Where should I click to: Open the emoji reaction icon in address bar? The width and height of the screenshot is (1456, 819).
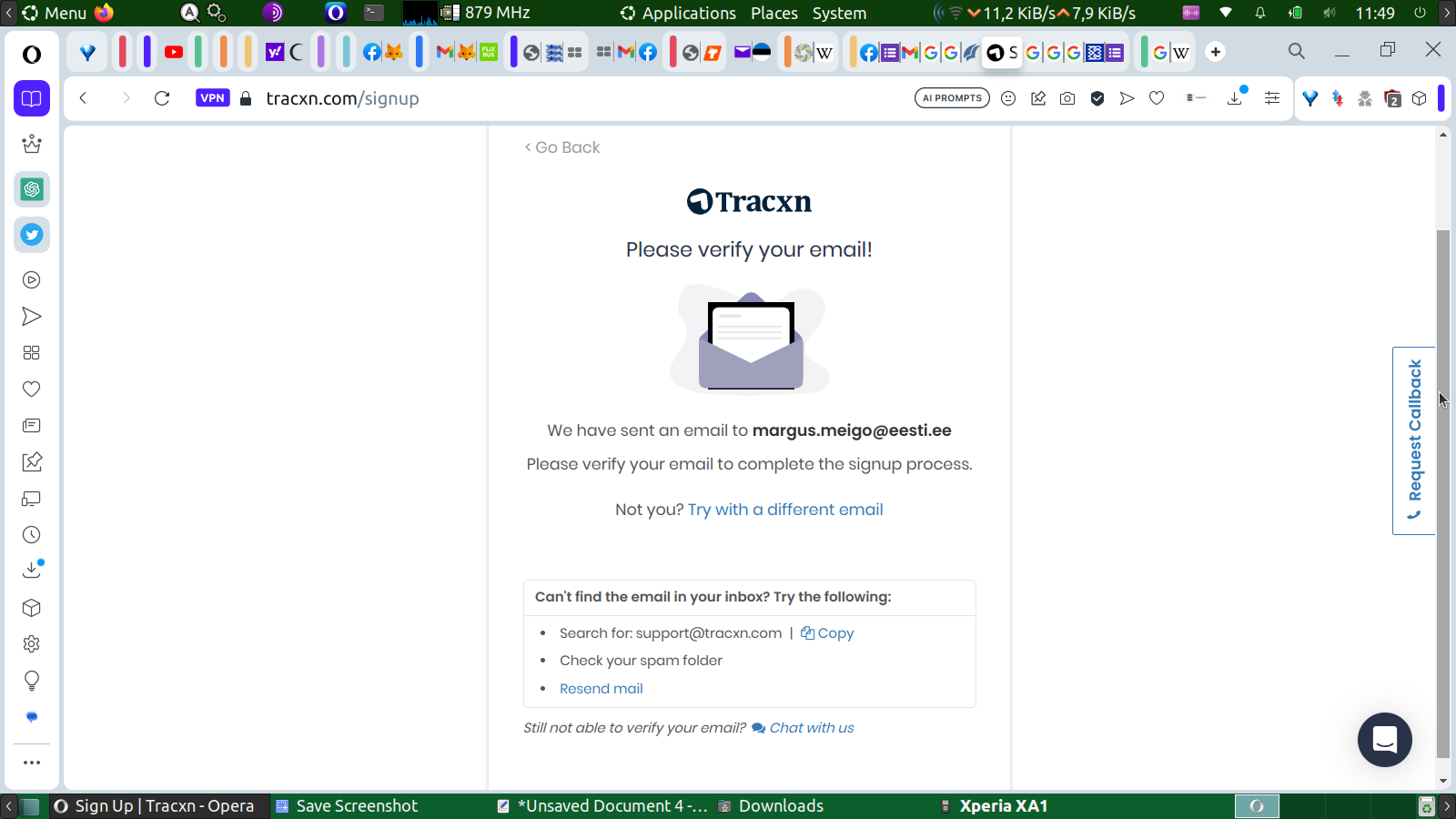[1008, 98]
